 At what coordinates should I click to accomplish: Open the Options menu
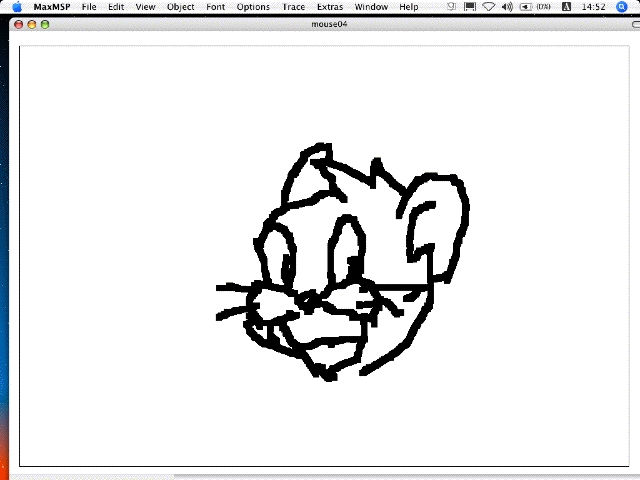pos(253,7)
